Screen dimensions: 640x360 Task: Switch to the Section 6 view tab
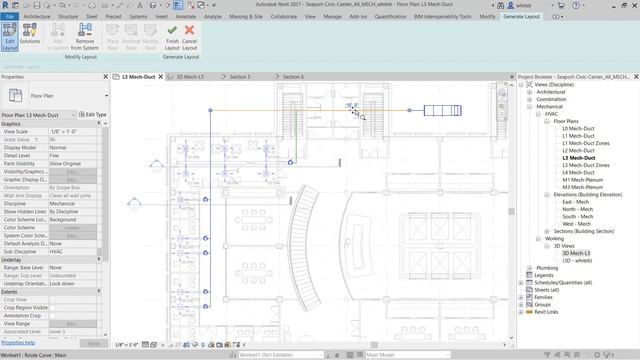tap(293, 77)
